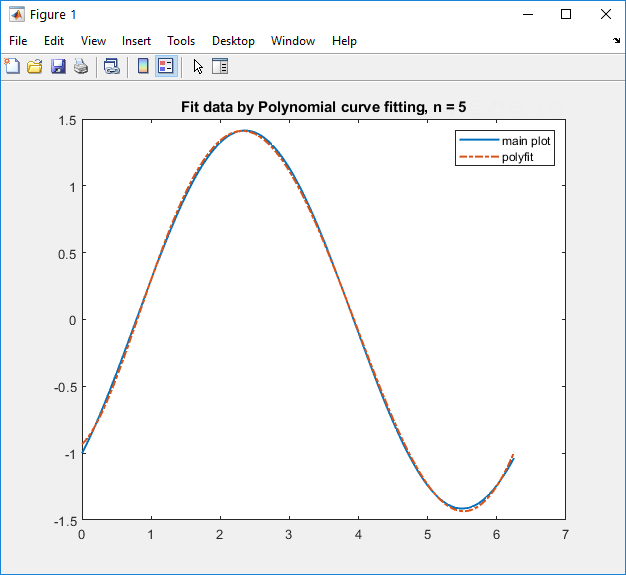626x575 pixels.
Task: Open the Desktop menu
Action: tap(233, 41)
